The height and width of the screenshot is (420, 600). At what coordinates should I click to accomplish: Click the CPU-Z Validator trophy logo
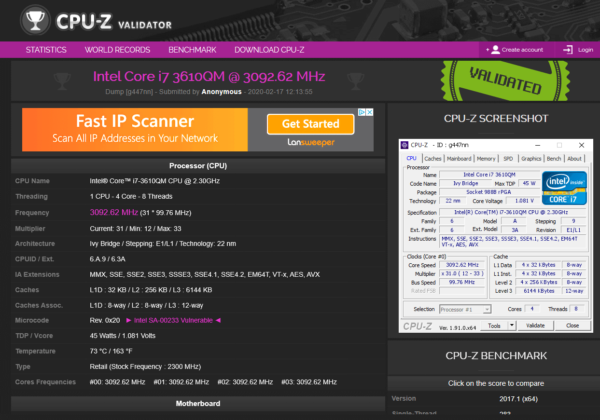[x=35, y=20]
